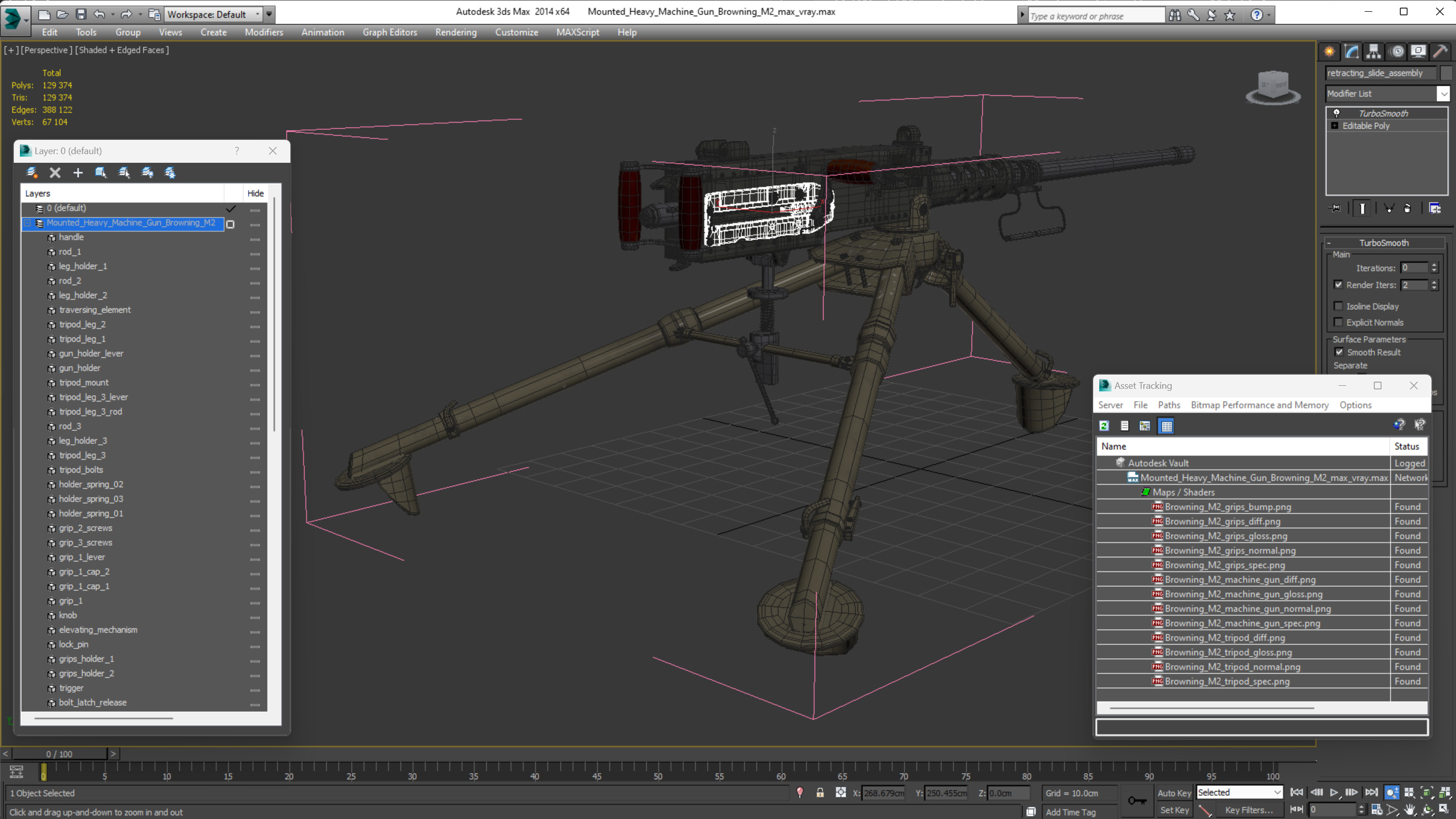The width and height of the screenshot is (1456, 819).
Task: Toggle hide for the tripod_mount row
Action: click(x=255, y=384)
